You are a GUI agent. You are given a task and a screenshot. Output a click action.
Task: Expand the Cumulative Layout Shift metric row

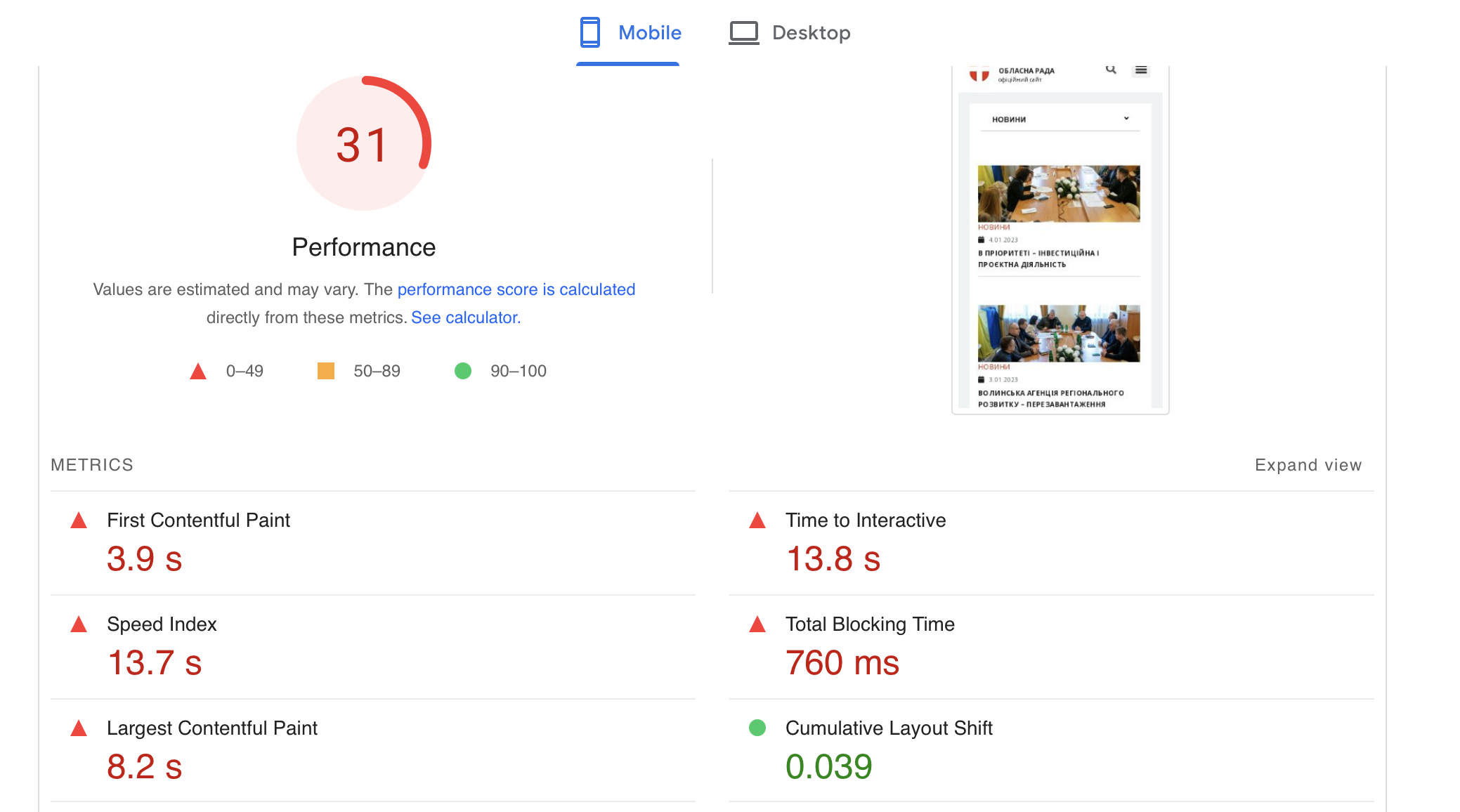point(888,728)
